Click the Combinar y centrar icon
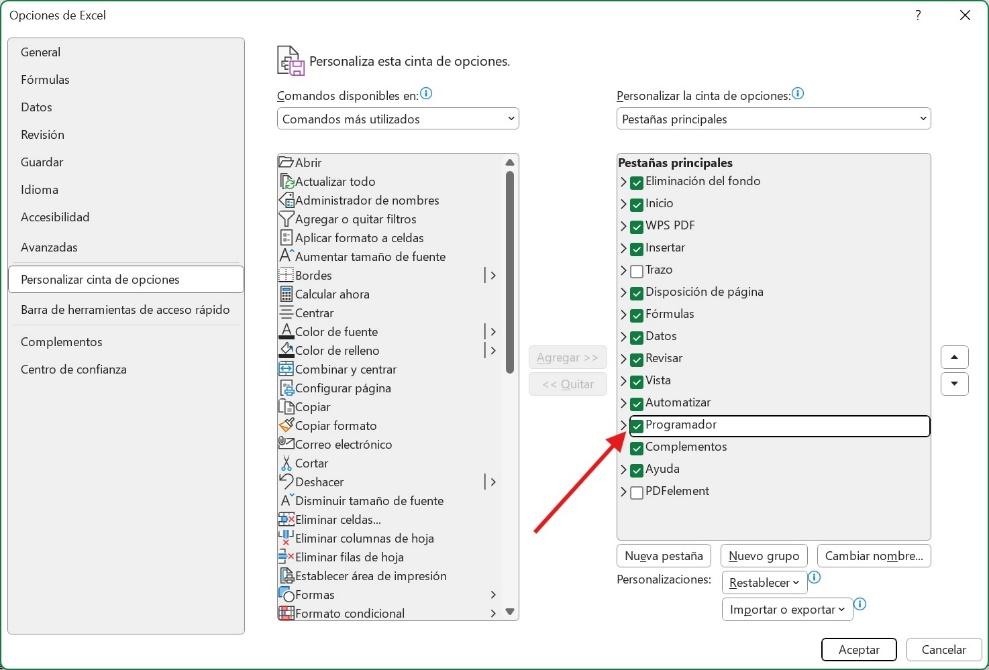Image resolution: width=989 pixels, height=670 pixels. click(286, 369)
